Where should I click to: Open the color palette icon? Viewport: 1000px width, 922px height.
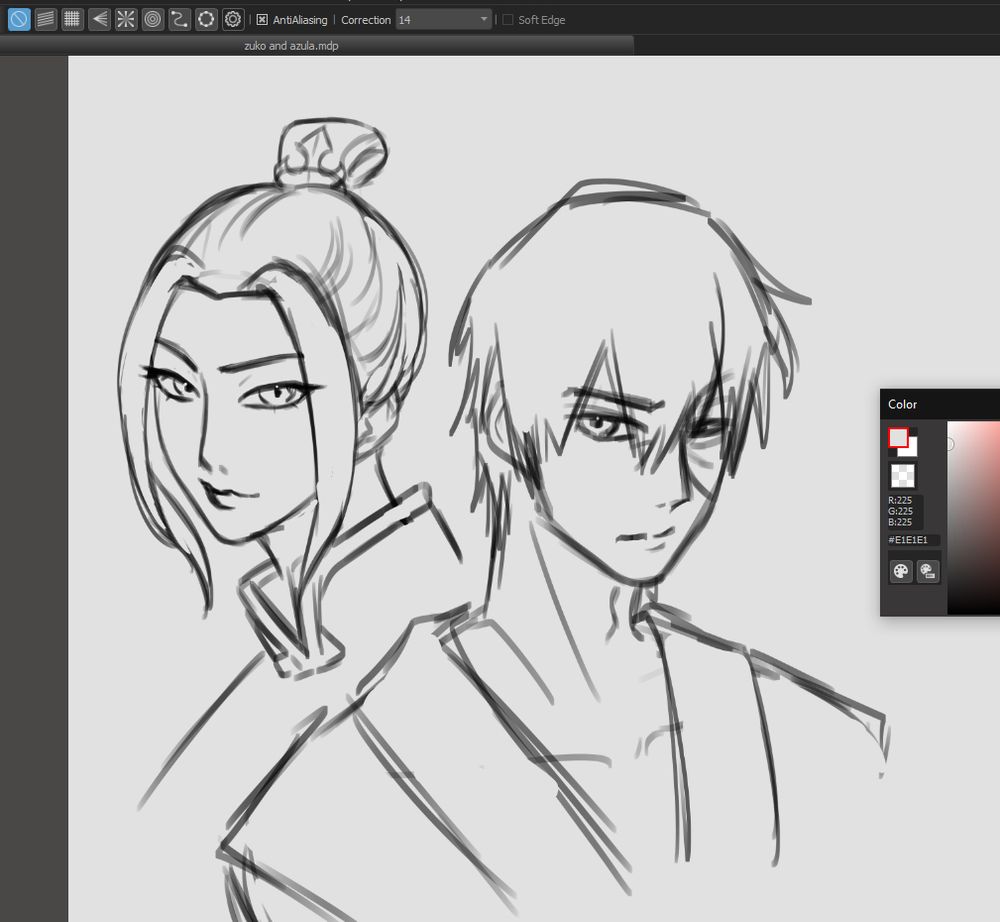pos(901,571)
